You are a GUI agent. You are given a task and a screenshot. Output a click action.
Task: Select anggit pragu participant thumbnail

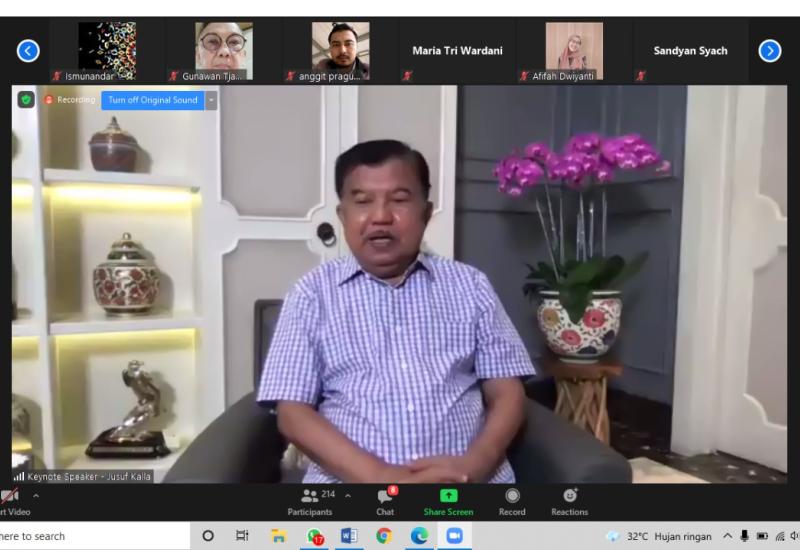(341, 51)
